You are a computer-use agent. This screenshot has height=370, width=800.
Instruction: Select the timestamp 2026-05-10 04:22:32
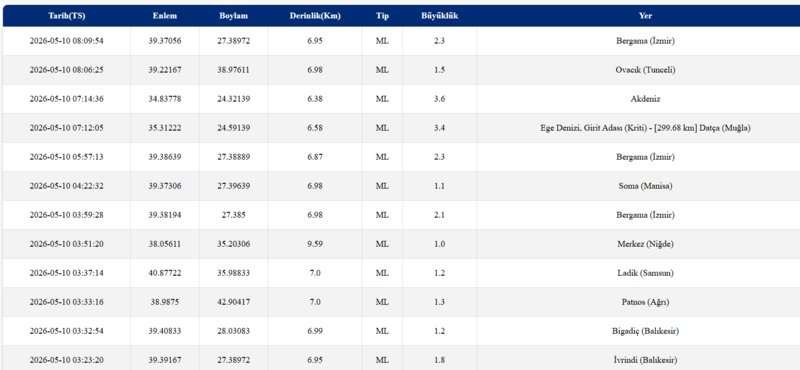(x=66, y=186)
